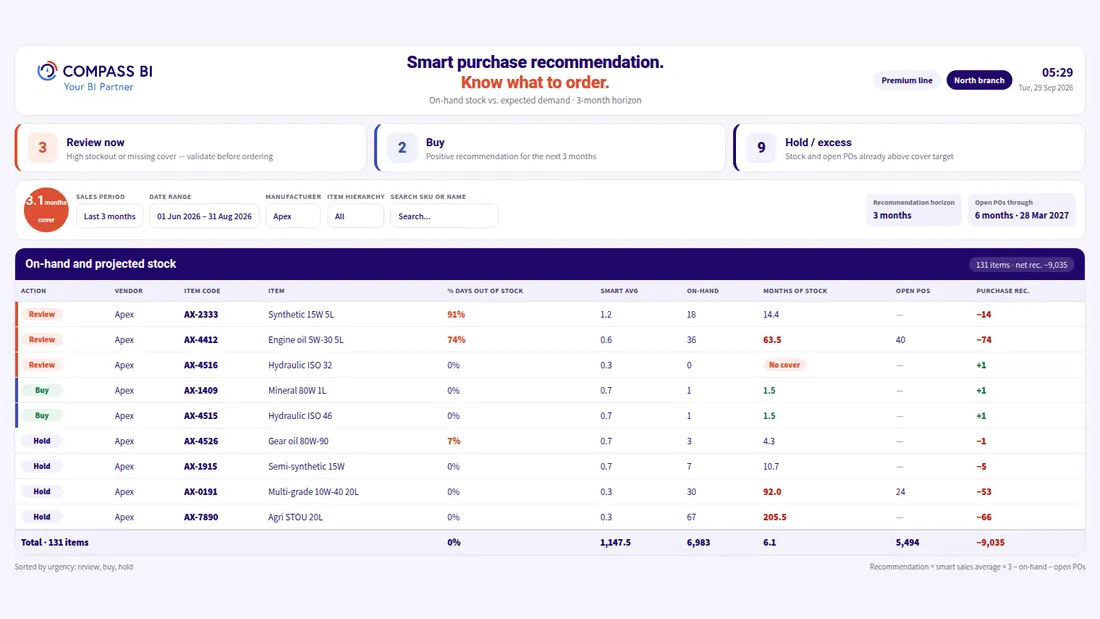Viewport: 1100px width, 619px height.
Task: Click the Review tag for AX-4516
Action: tap(41, 365)
